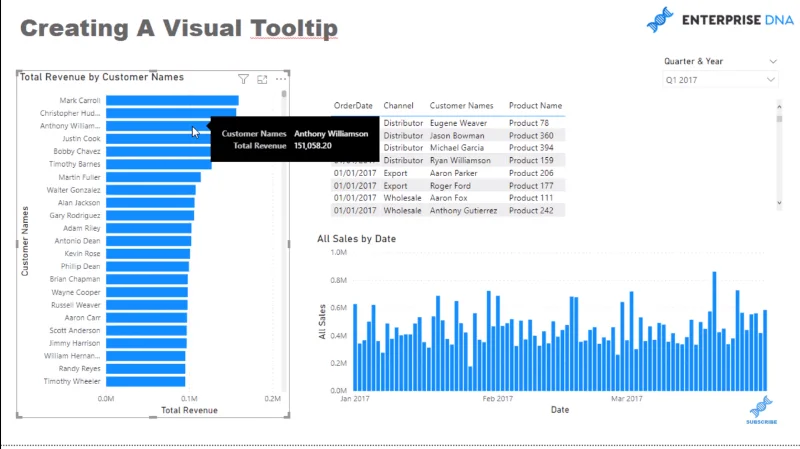This screenshot has width=800, height=449.
Task: Click the Focus mode icon on bar chart
Action: point(262,79)
